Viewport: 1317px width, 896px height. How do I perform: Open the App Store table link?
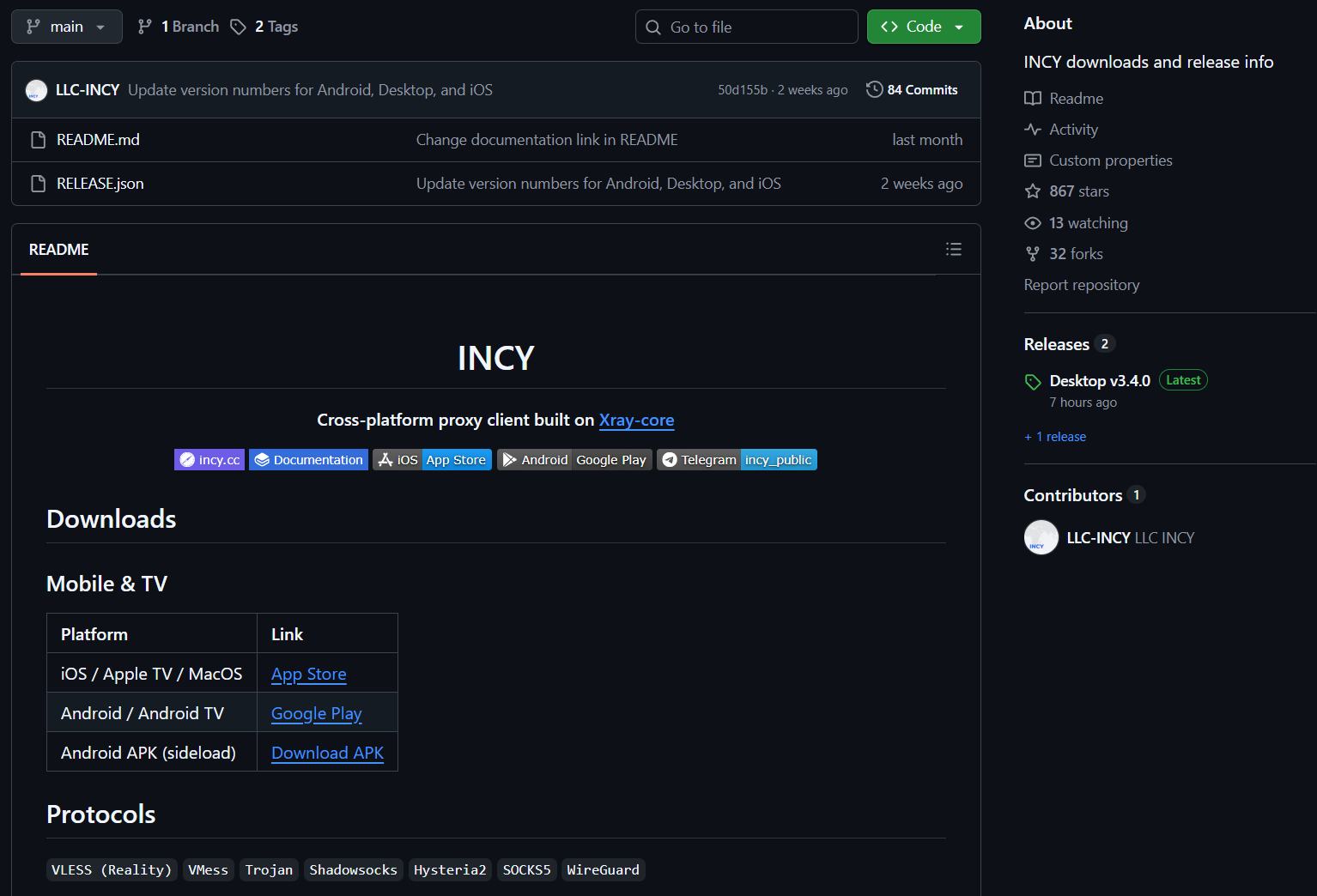click(309, 675)
